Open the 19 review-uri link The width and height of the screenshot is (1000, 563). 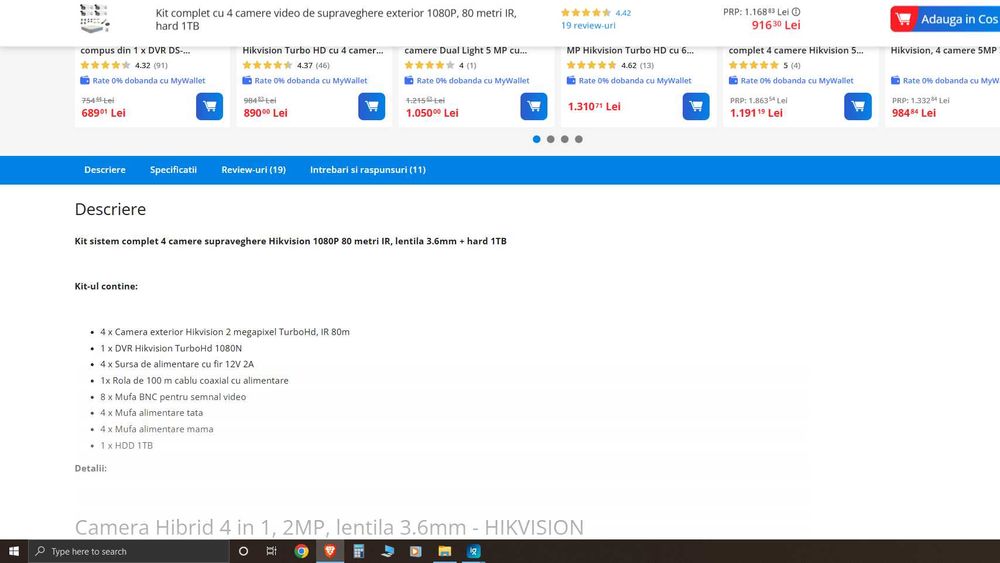(588, 26)
